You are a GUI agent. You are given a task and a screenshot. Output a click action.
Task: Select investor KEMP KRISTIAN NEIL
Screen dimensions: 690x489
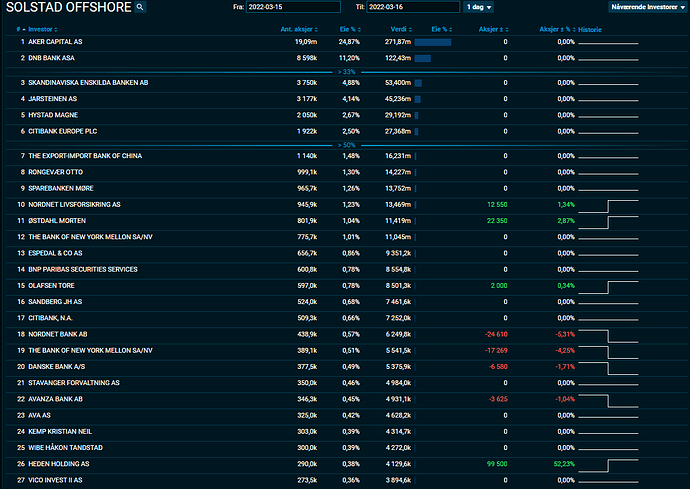pyautogui.click(x=60, y=432)
